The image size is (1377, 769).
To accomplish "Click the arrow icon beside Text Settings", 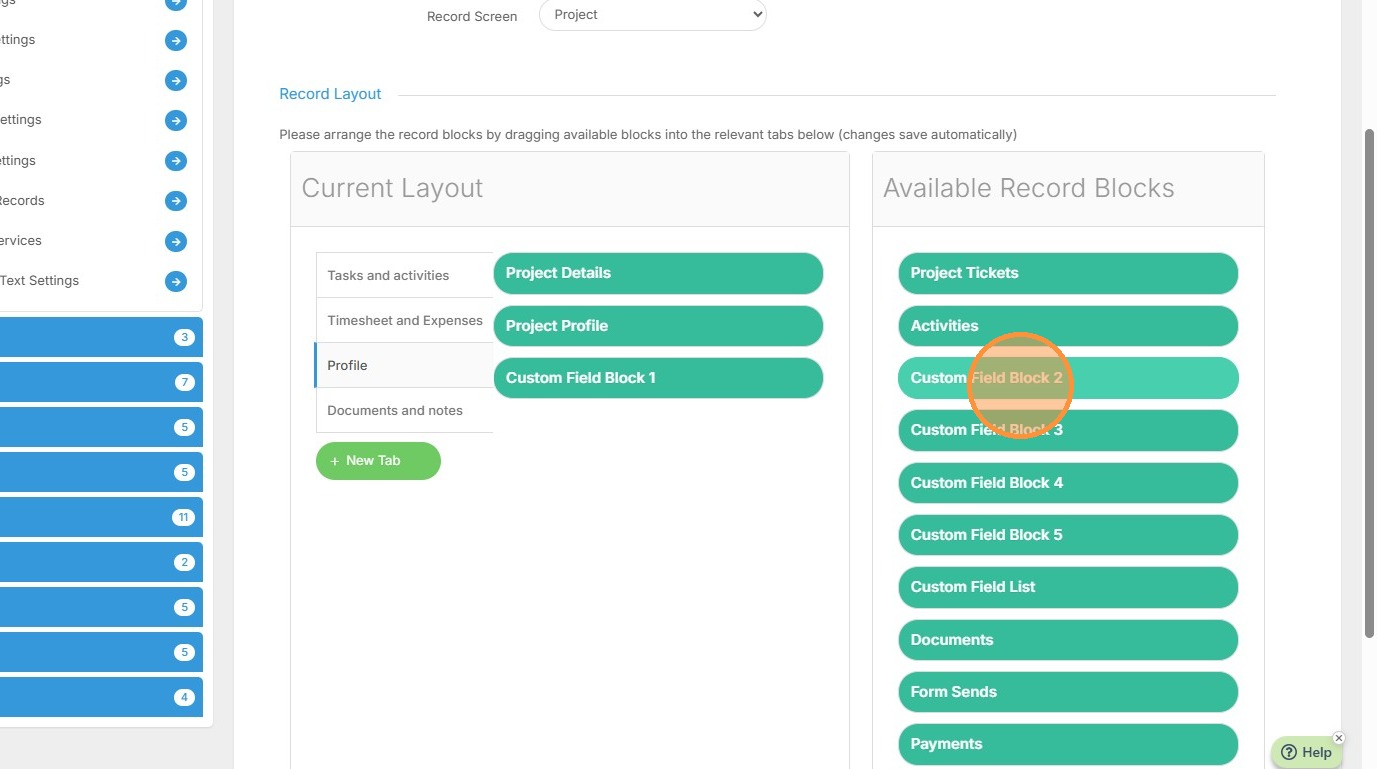I will pyautogui.click(x=176, y=281).
